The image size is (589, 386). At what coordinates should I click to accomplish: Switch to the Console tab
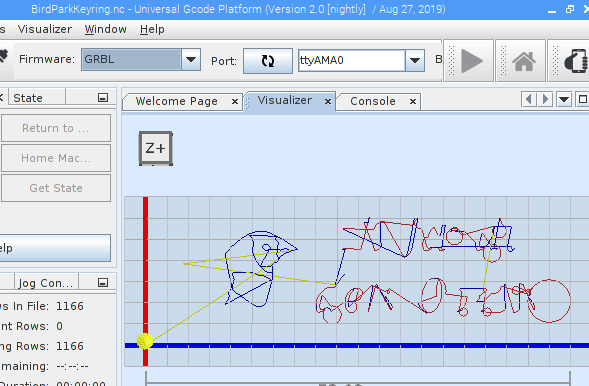pyautogui.click(x=373, y=101)
